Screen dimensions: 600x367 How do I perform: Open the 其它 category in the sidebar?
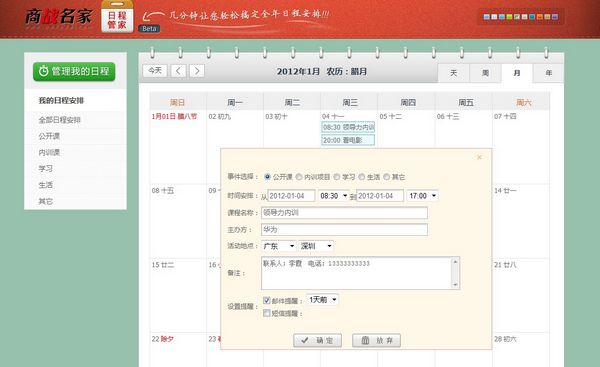(46, 201)
